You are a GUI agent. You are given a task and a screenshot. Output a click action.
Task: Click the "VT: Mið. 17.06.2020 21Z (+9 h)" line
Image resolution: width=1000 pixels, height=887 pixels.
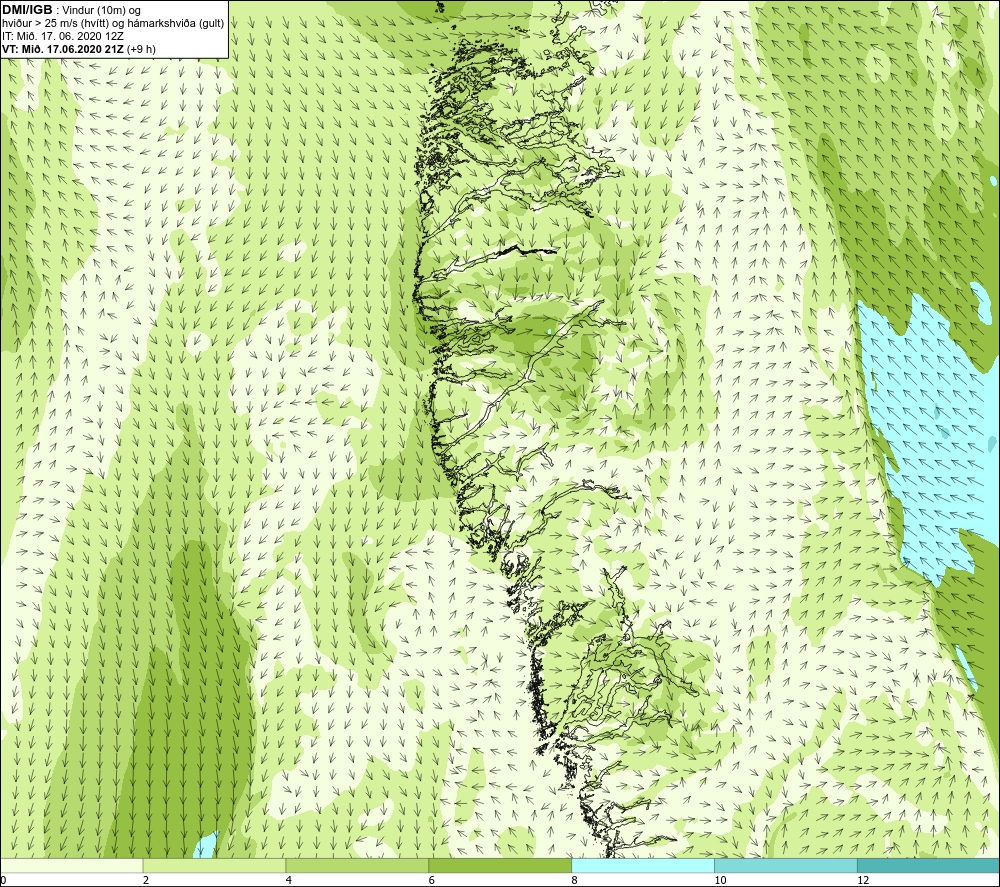[78, 48]
